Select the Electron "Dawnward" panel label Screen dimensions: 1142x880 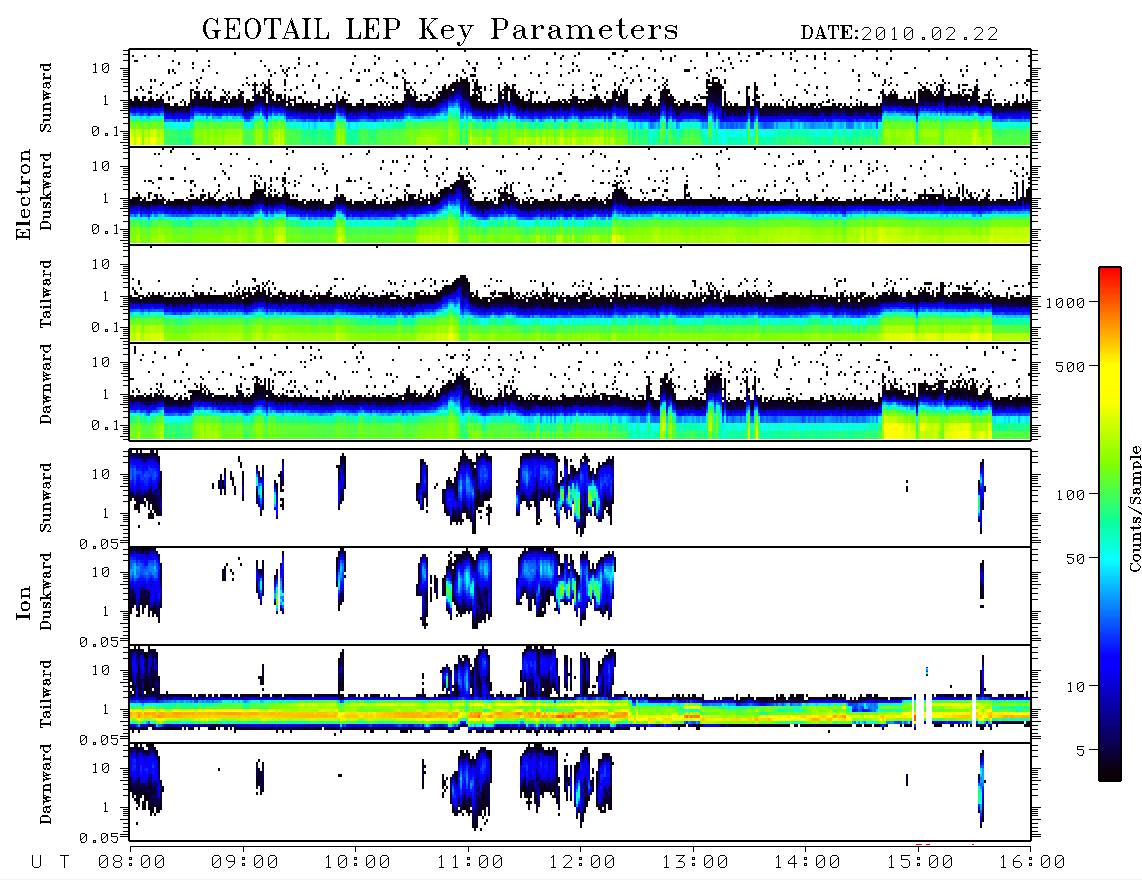coord(46,384)
